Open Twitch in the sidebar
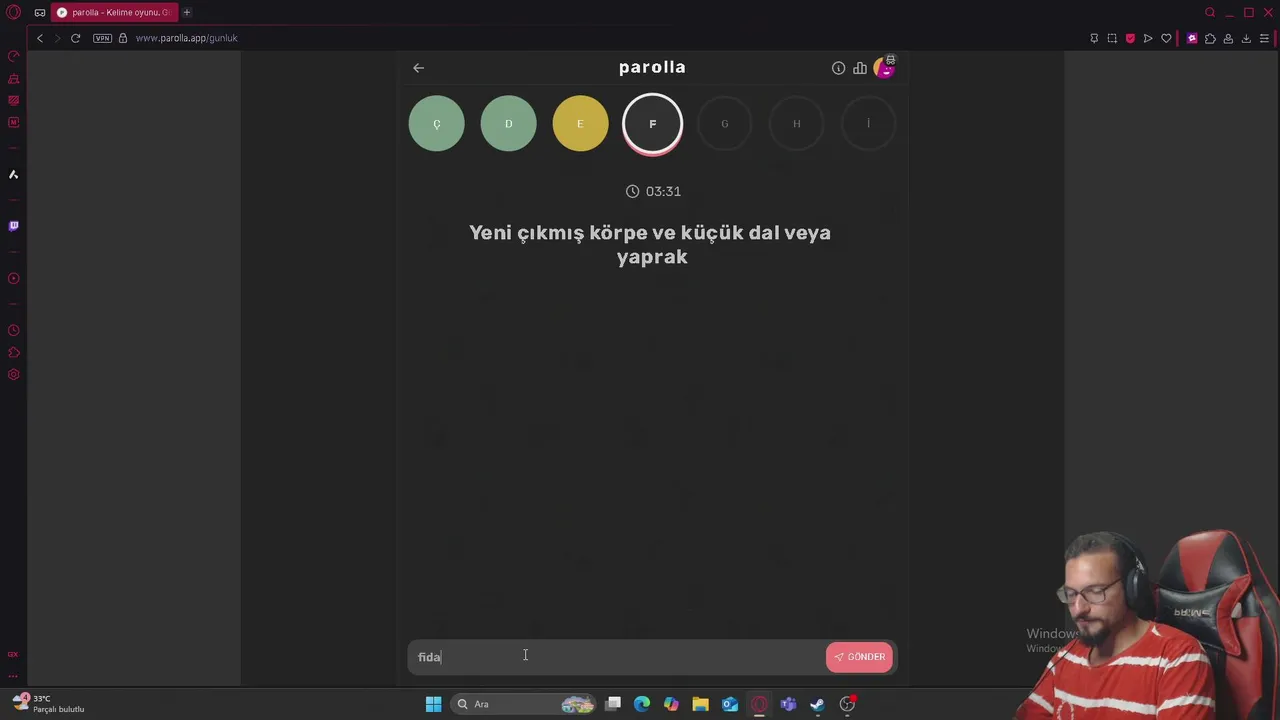Screen dimensions: 1280x720 click(x=13, y=226)
